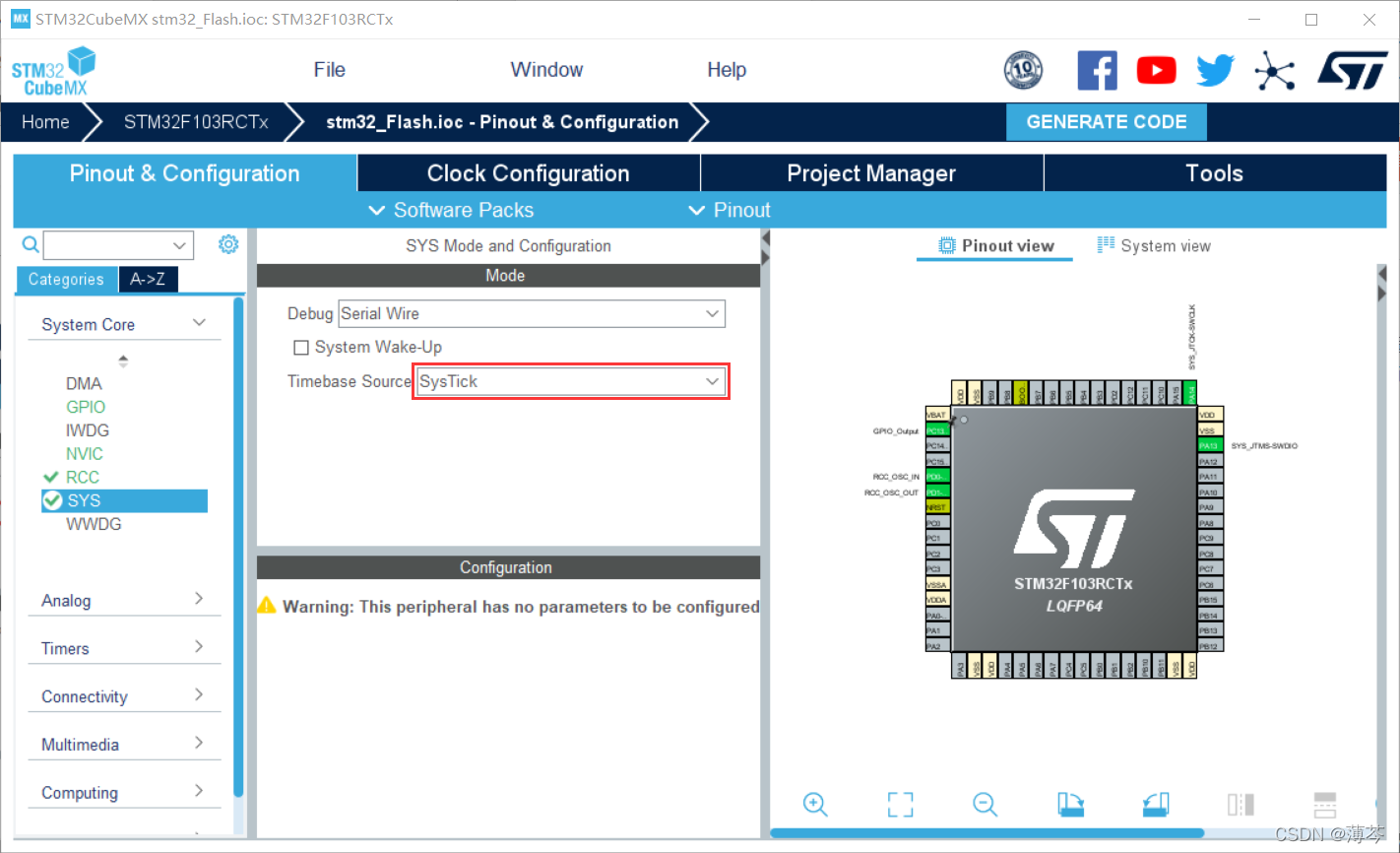Open the Pinout dropdown menu
Image resolution: width=1400 pixels, height=853 pixels.
(730, 210)
